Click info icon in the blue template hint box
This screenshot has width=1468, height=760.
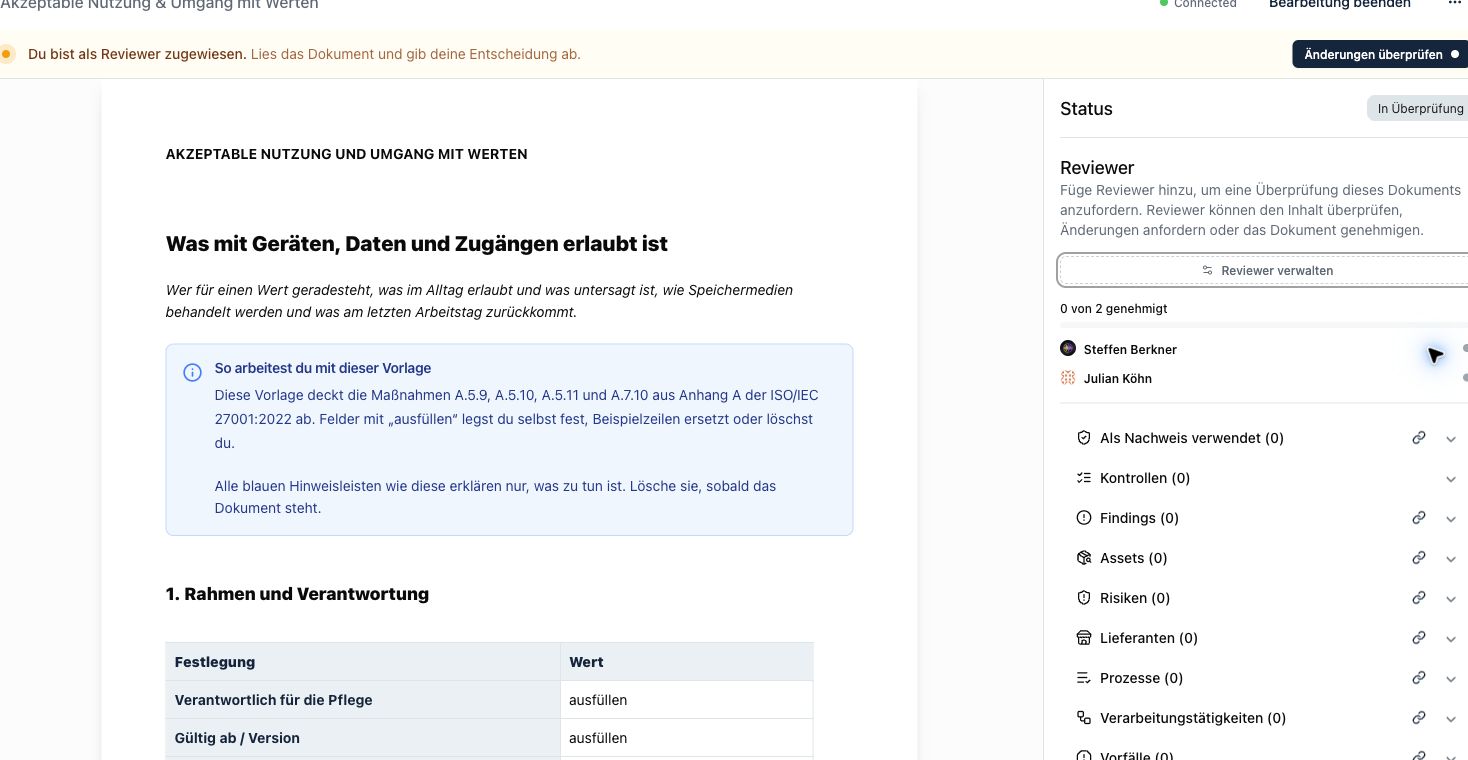[x=192, y=373]
